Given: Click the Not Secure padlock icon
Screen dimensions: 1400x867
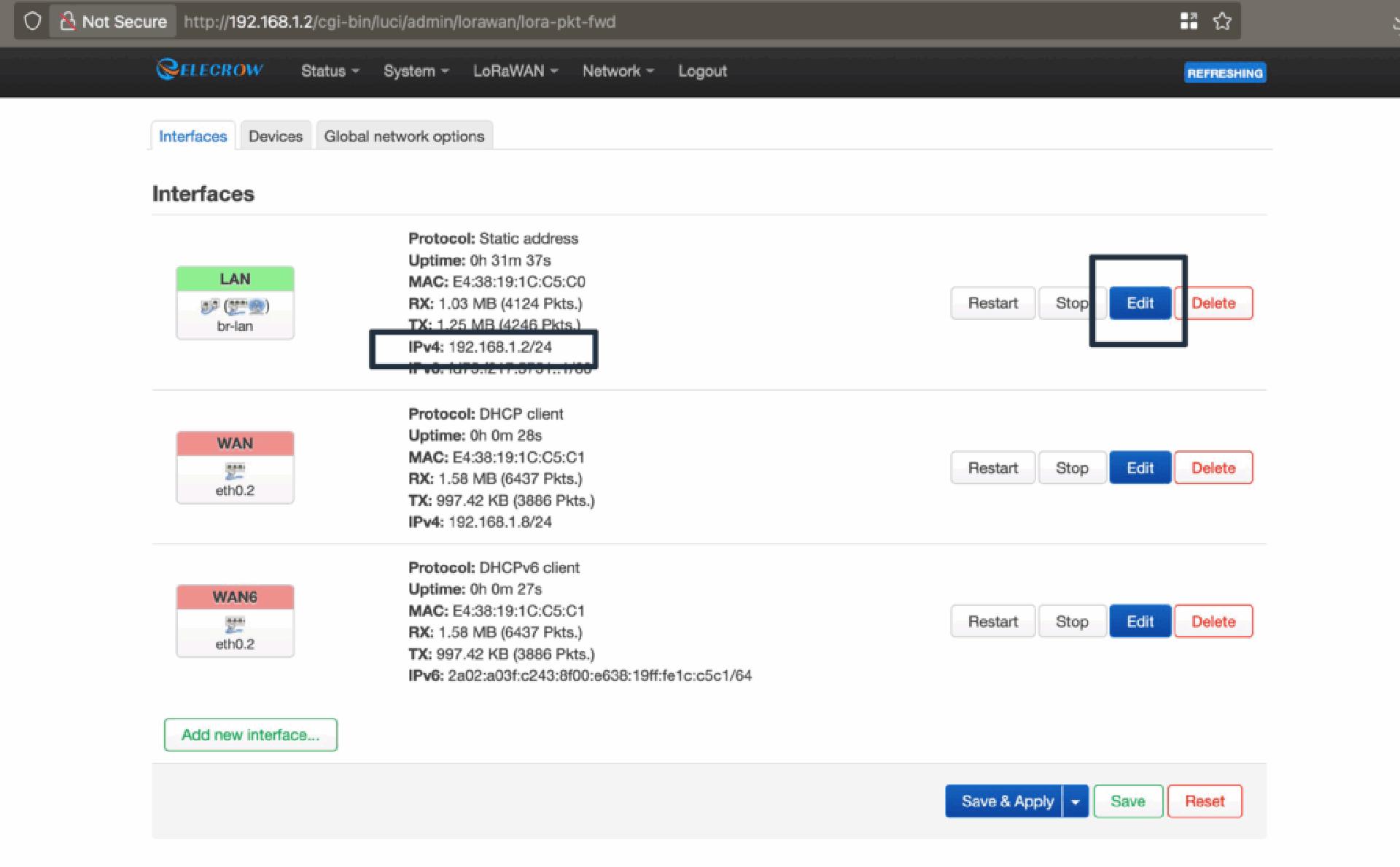Looking at the screenshot, I should click(68, 21).
